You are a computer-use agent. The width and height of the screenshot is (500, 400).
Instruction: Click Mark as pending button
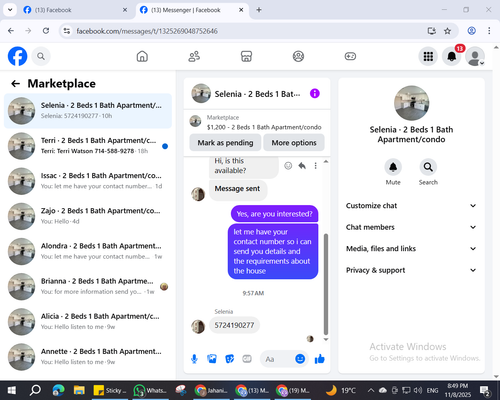point(225,143)
